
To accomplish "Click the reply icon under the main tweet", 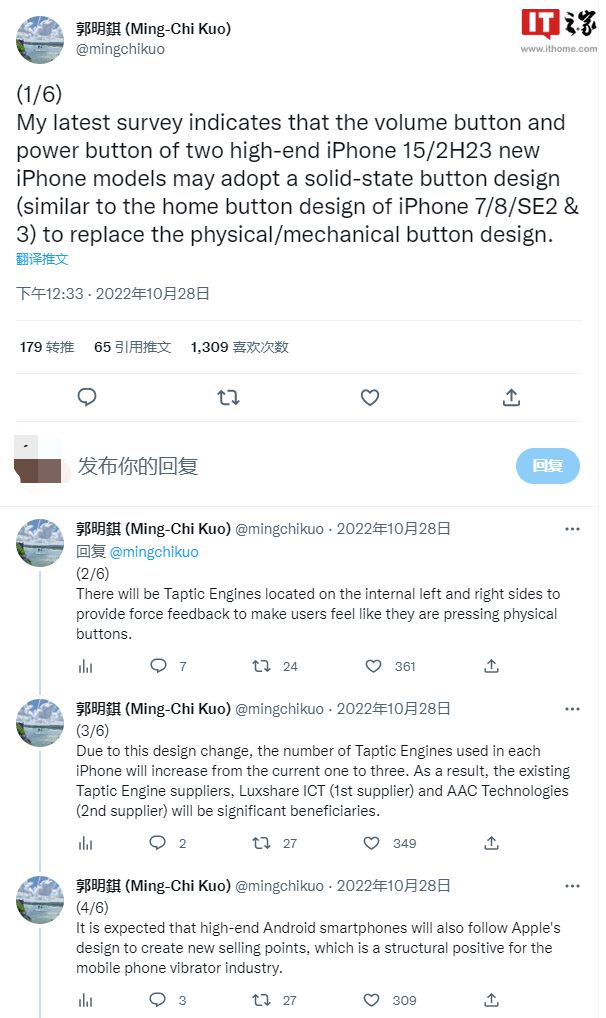I will 87,397.
